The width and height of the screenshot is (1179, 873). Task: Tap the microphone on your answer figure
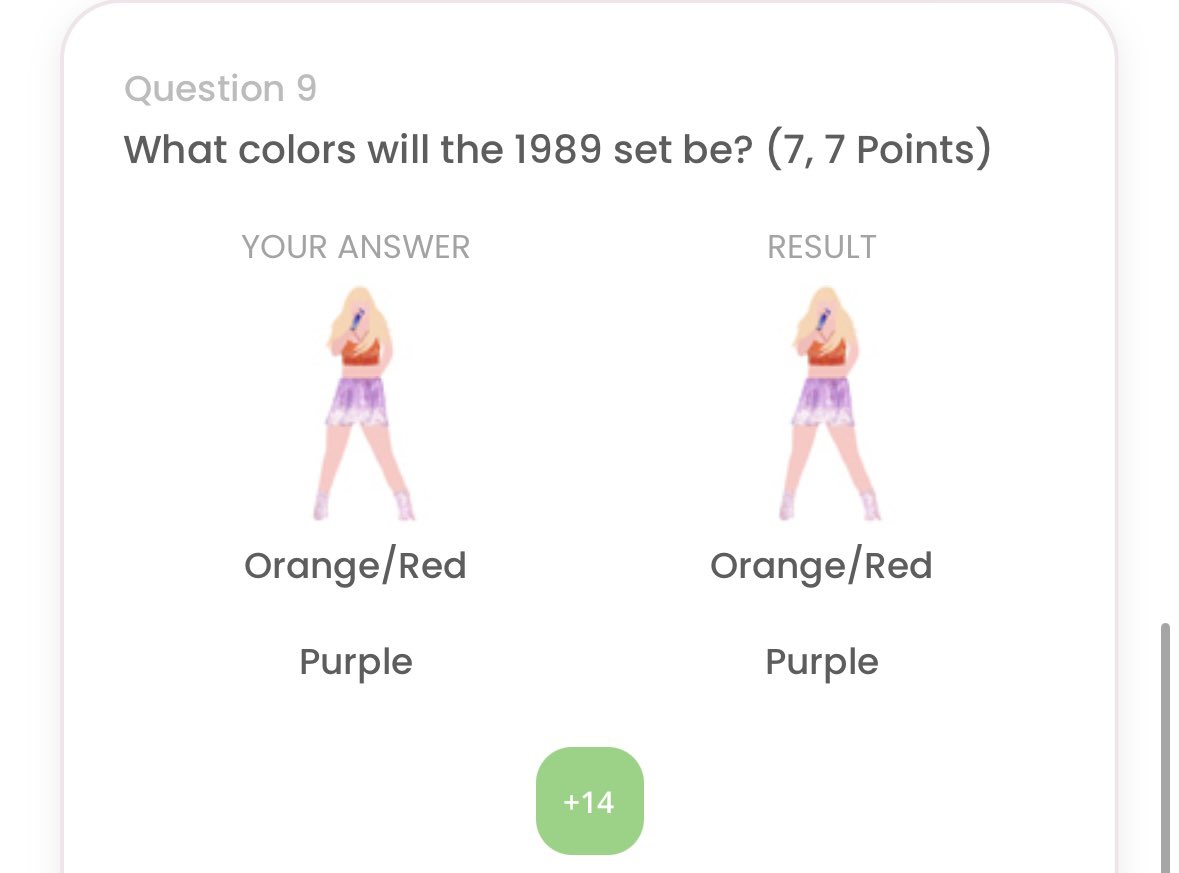[x=357, y=319]
